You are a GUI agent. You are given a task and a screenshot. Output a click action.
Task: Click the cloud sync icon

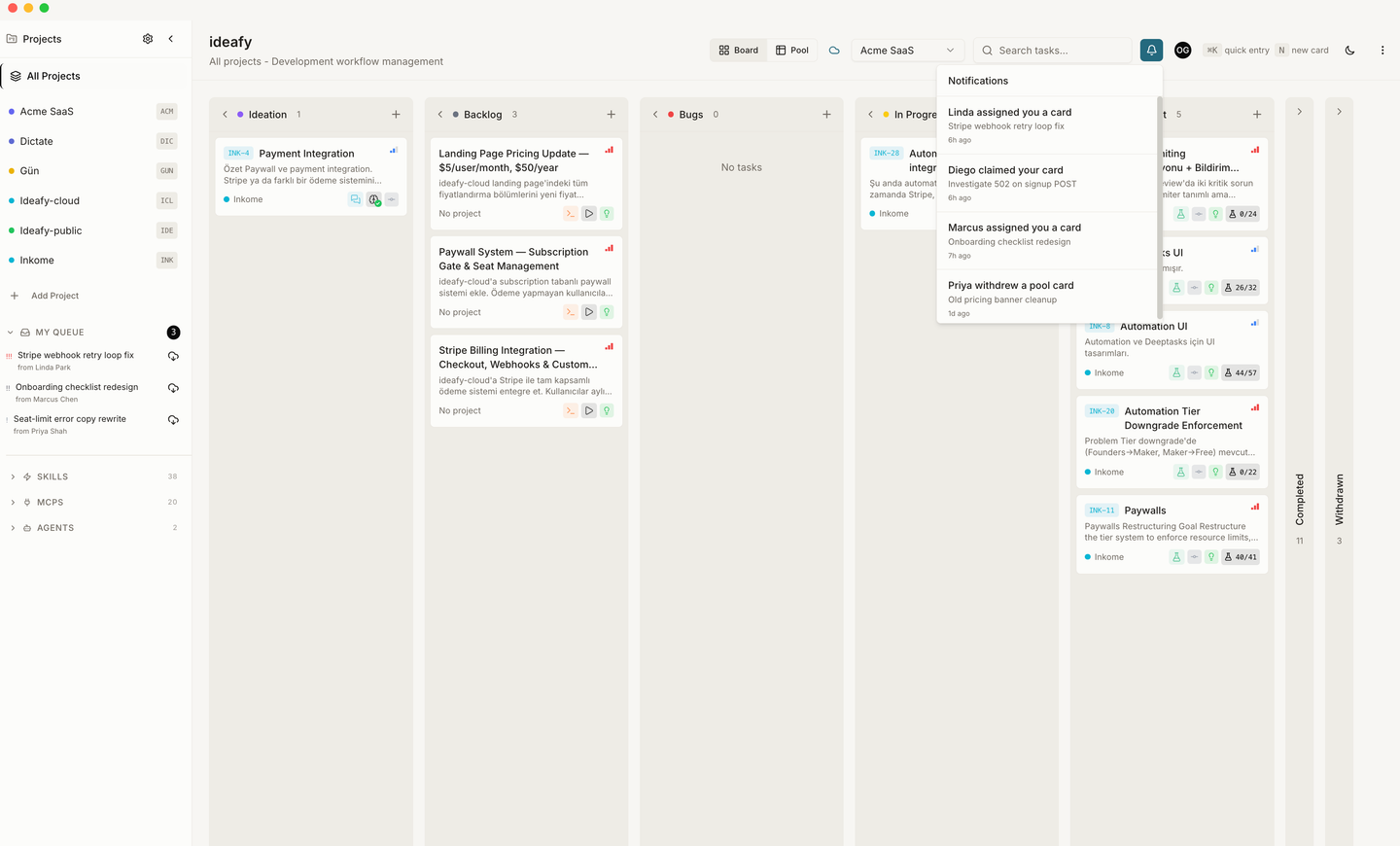834,51
